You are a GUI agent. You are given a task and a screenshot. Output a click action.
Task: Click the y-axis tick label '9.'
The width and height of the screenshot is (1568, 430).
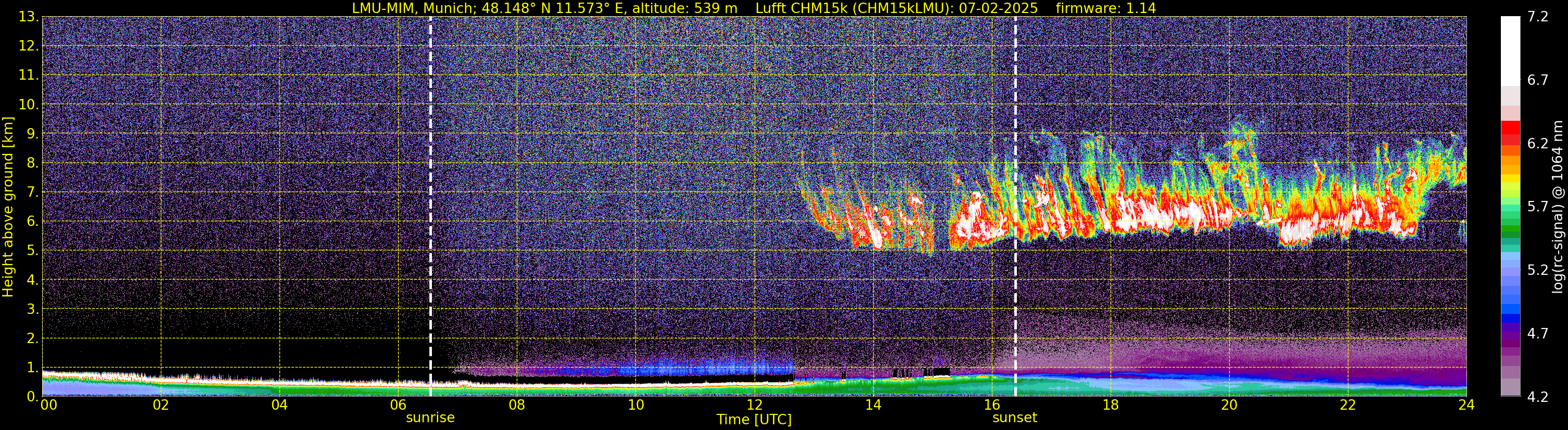[x=32, y=134]
